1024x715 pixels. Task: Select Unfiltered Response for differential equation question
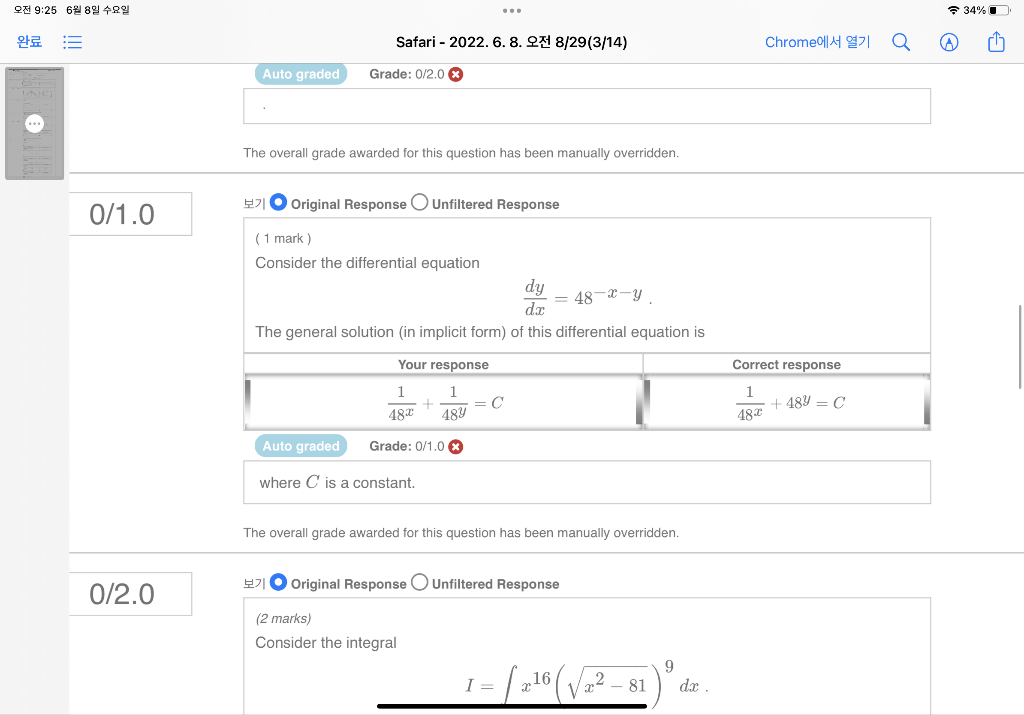point(419,201)
